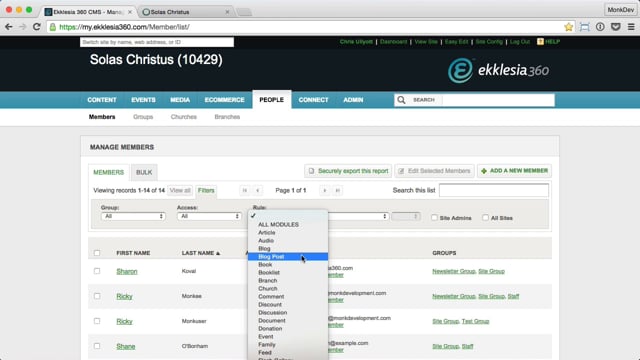Image resolution: width=640 pixels, height=360 pixels.
Task: Click Securely export this report
Action: pyautogui.click(x=348, y=171)
